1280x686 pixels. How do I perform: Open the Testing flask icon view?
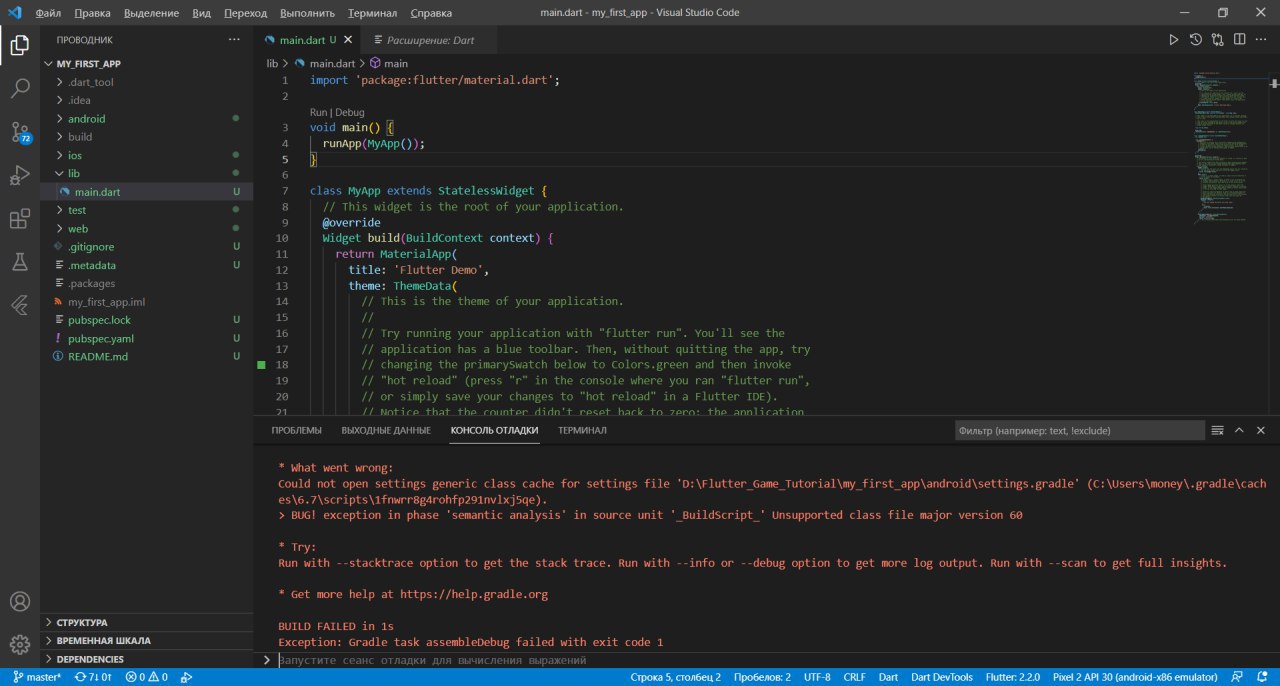[19, 262]
